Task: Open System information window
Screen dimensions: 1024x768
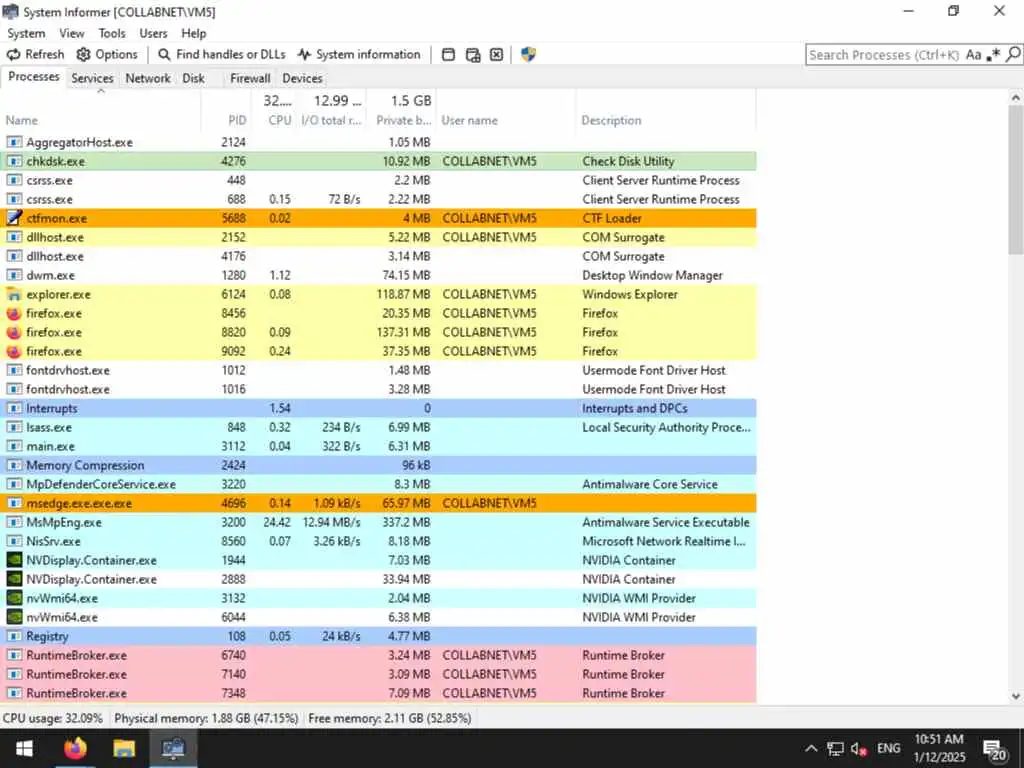Action: [x=359, y=55]
